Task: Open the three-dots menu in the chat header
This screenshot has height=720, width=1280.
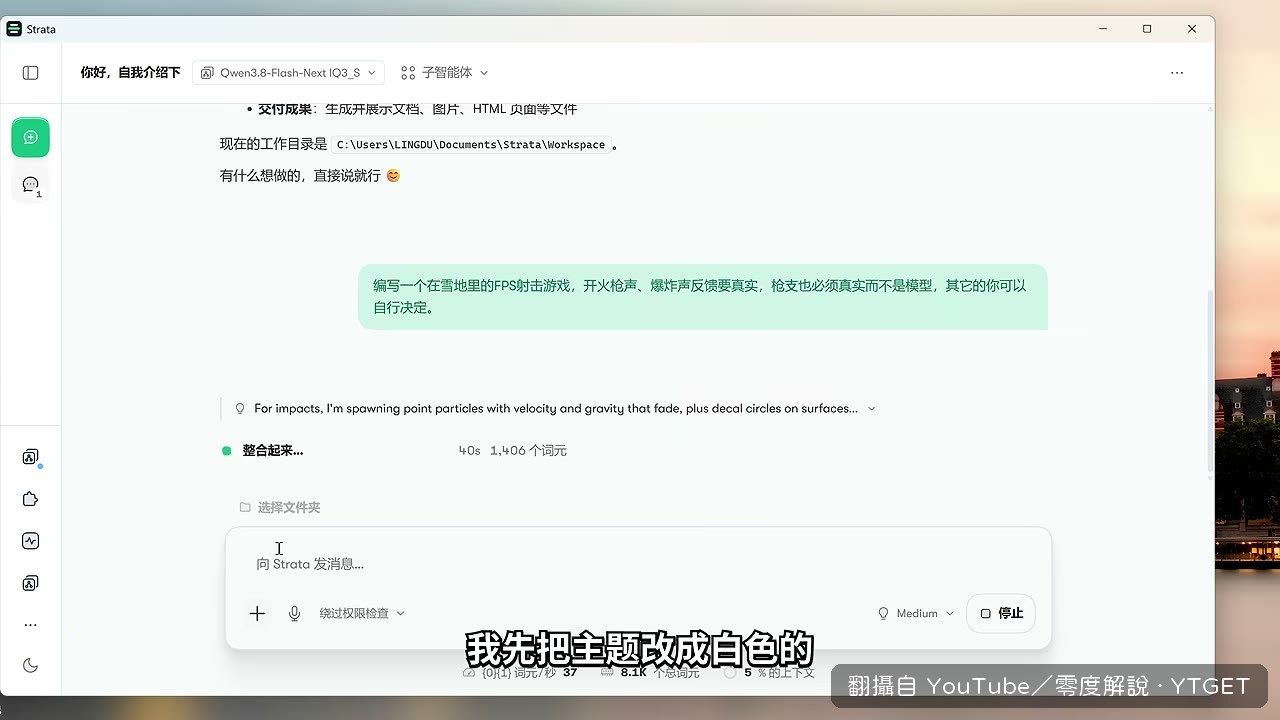Action: (1177, 73)
